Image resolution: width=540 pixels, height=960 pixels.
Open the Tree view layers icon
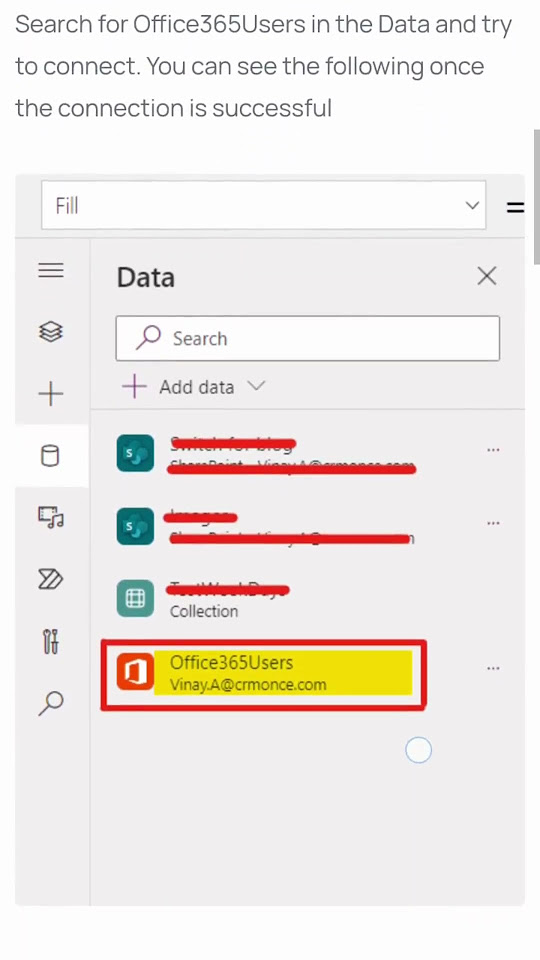51,331
